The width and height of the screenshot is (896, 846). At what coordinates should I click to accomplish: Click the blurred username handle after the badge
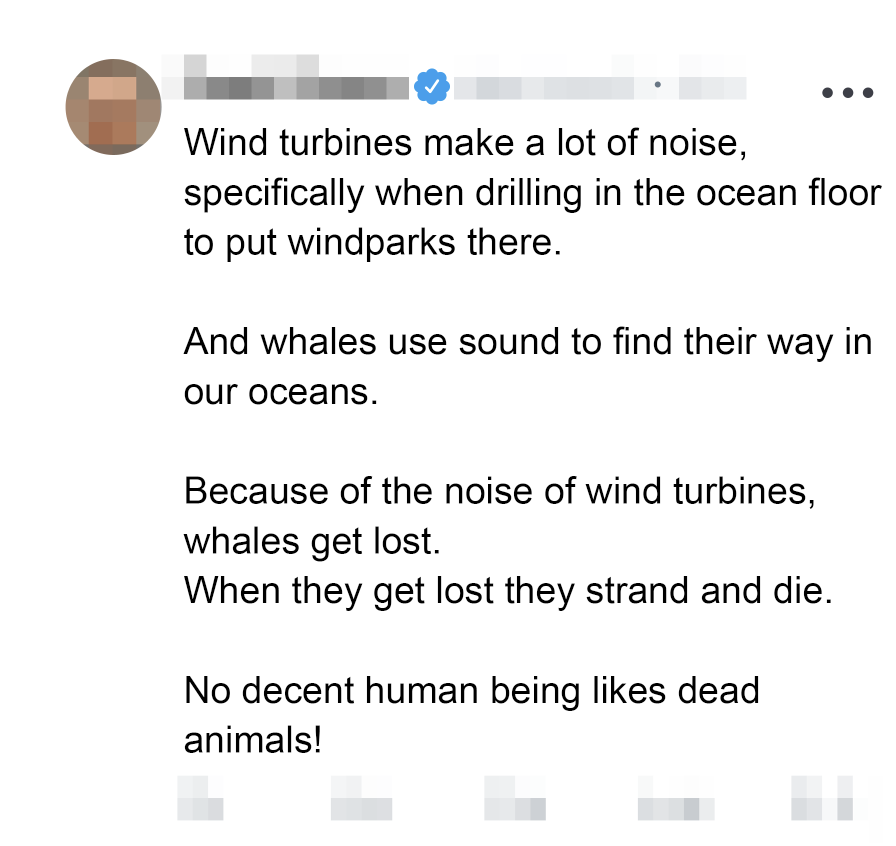[545, 88]
